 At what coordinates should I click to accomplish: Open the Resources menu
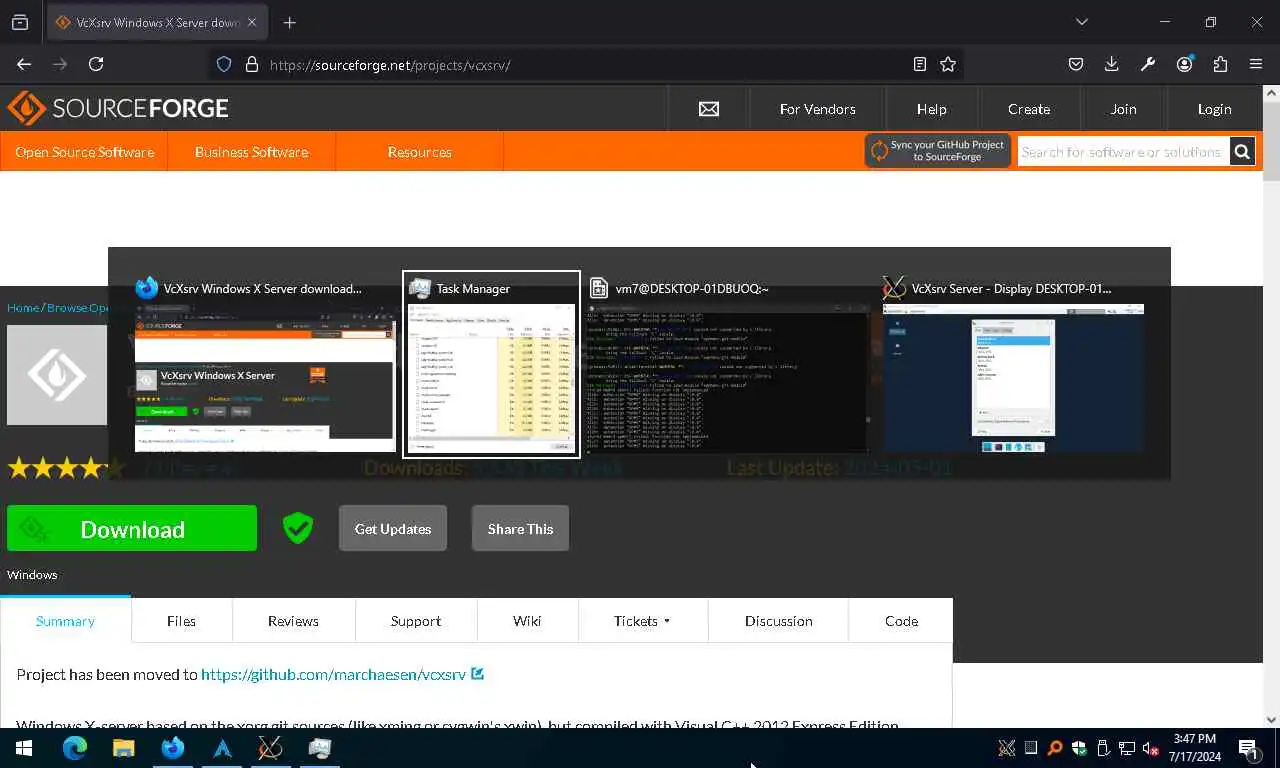pos(419,152)
